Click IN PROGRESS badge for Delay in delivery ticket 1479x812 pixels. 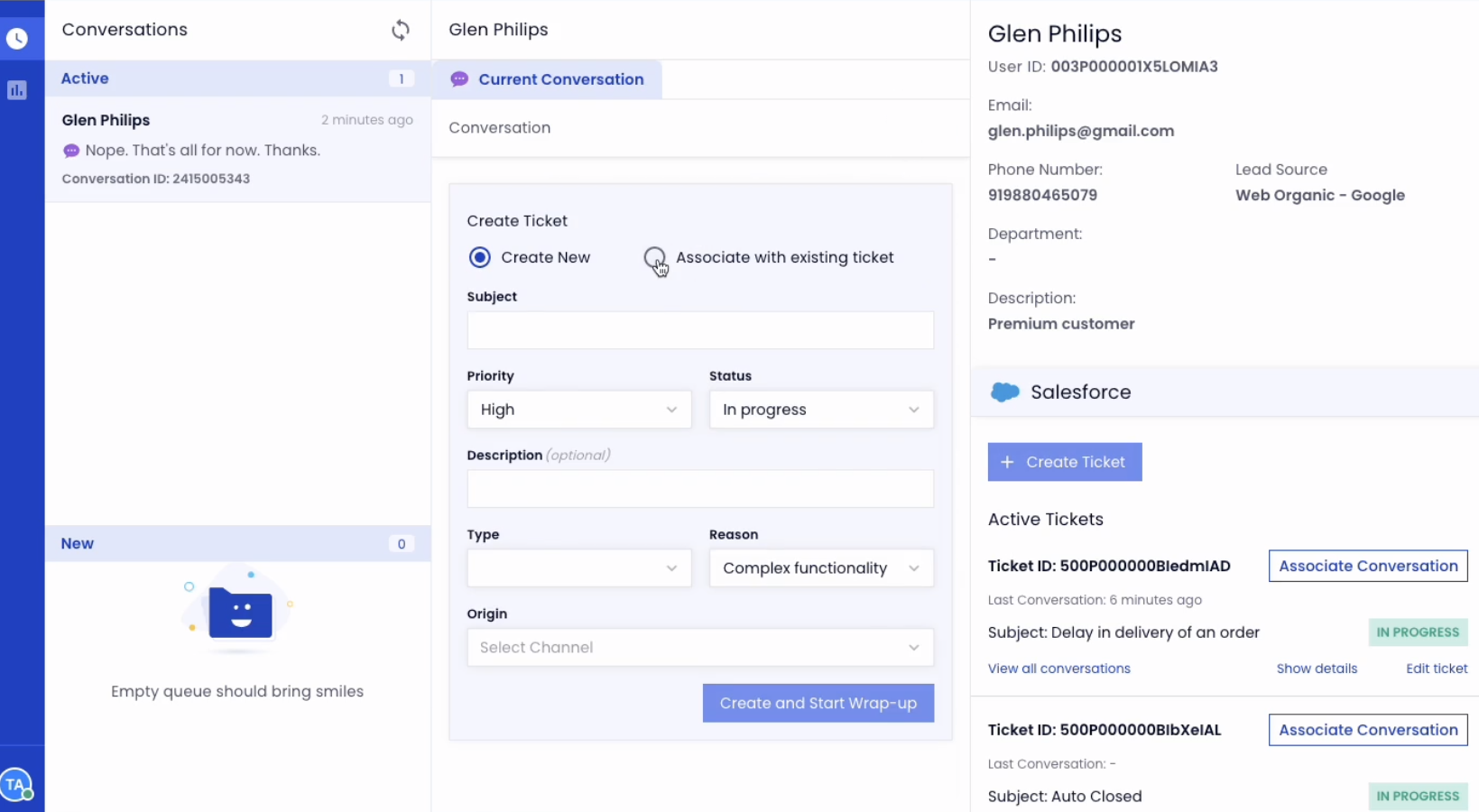pos(1418,632)
